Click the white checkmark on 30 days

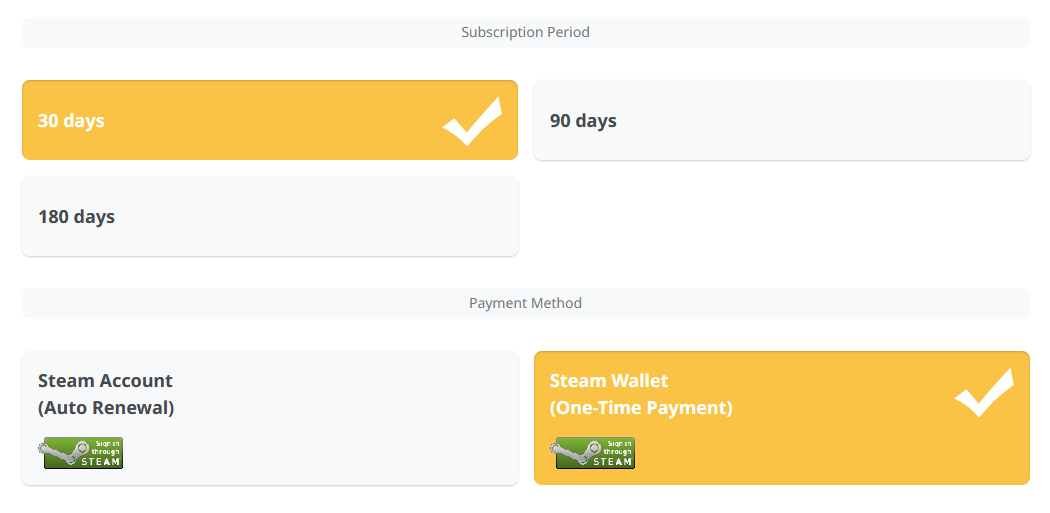[472, 121]
